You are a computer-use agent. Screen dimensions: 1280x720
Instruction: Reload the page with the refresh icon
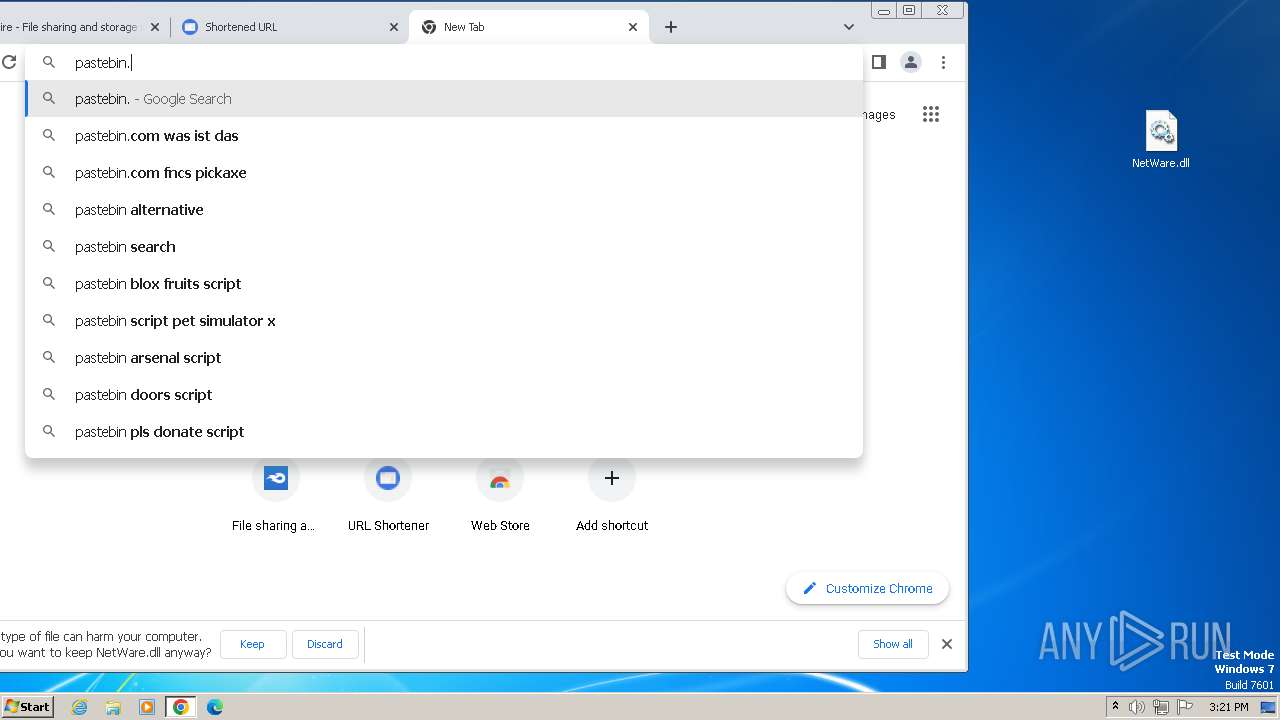9,62
